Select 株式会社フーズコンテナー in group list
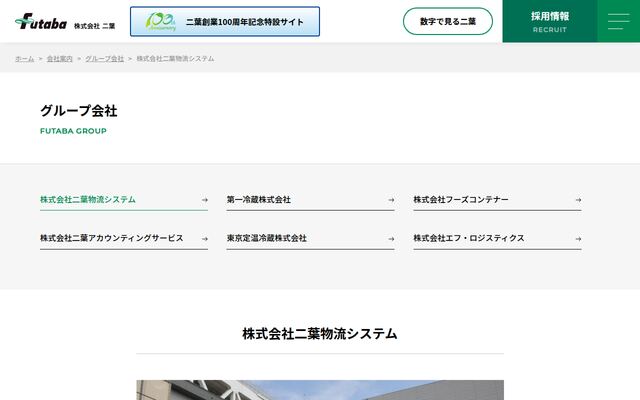 pos(497,200)
